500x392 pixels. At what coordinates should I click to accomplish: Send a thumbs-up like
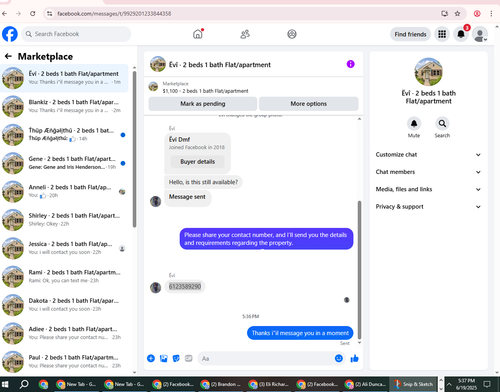pos(354,358)
